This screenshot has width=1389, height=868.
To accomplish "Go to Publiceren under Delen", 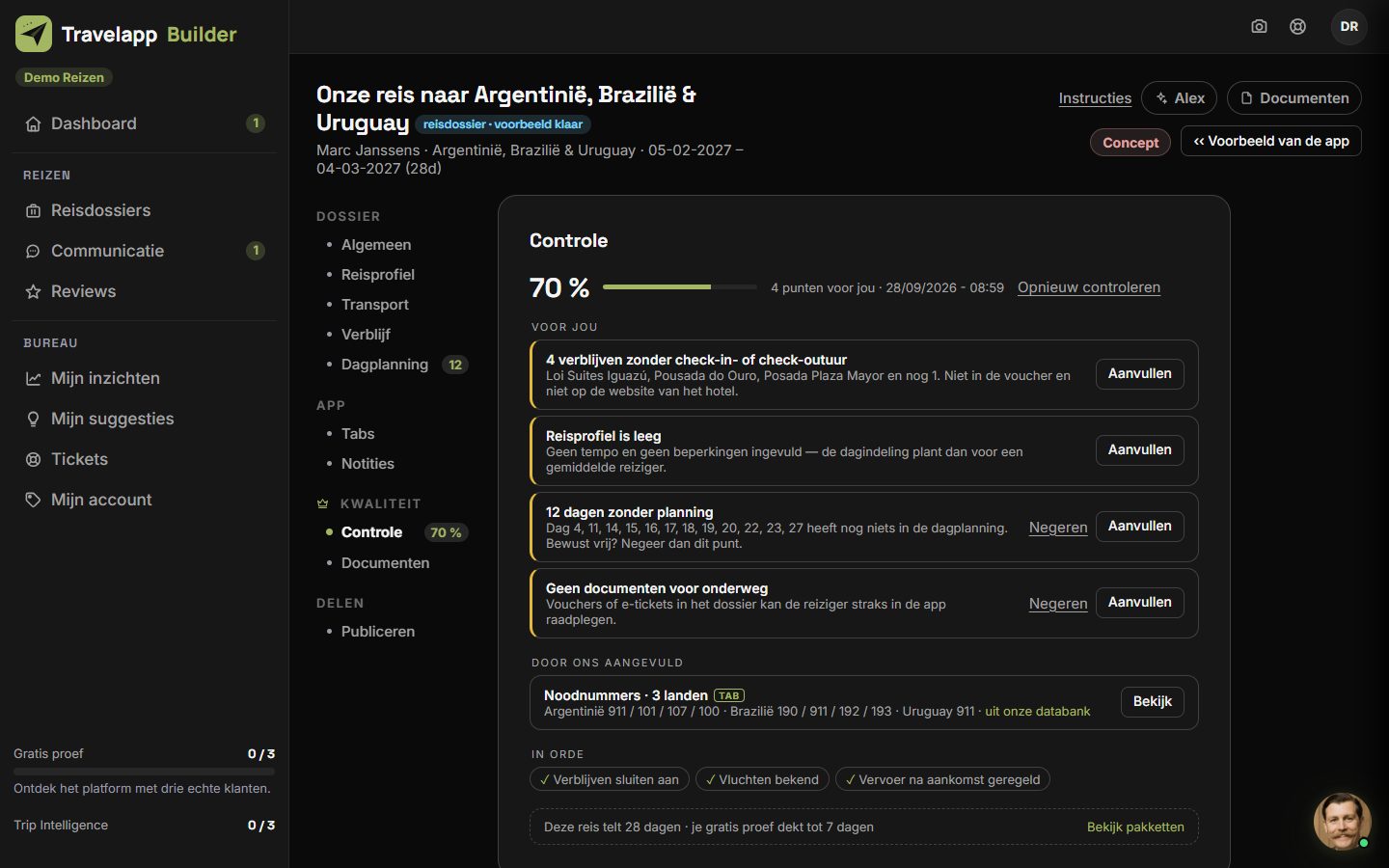I will pos(377,632).
